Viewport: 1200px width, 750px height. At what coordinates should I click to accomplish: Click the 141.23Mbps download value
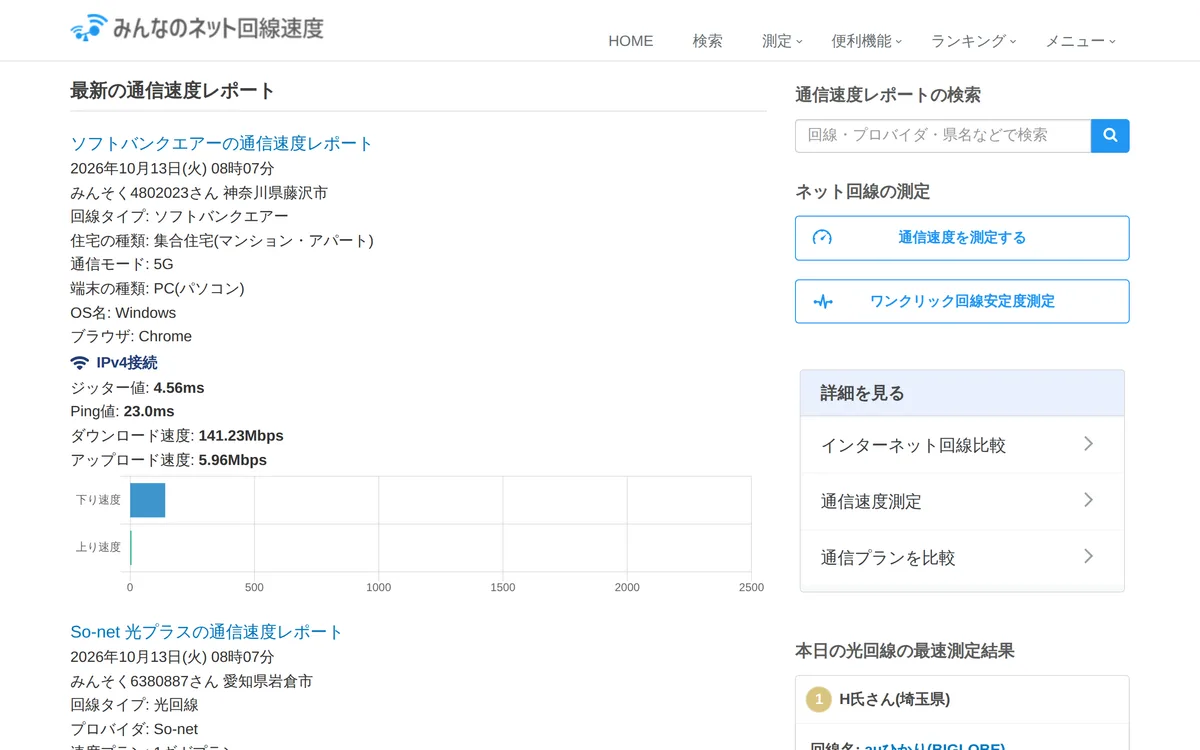(x=241, y=436)
